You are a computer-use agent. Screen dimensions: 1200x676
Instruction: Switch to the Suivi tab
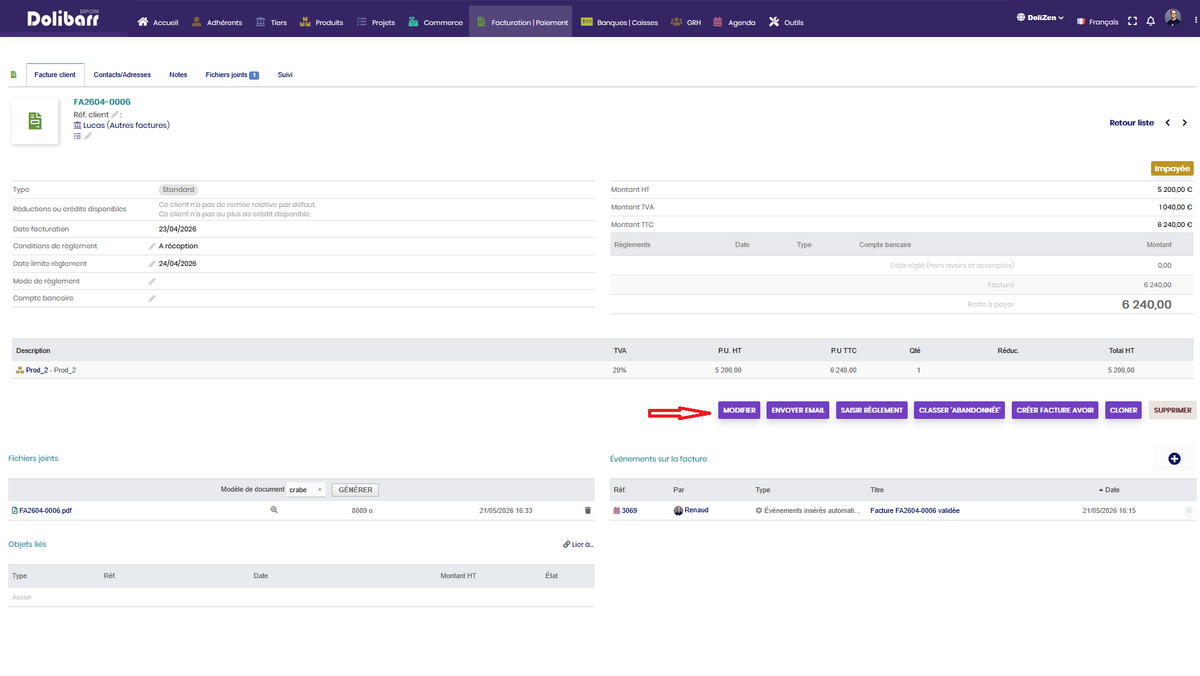click(285, 75)
